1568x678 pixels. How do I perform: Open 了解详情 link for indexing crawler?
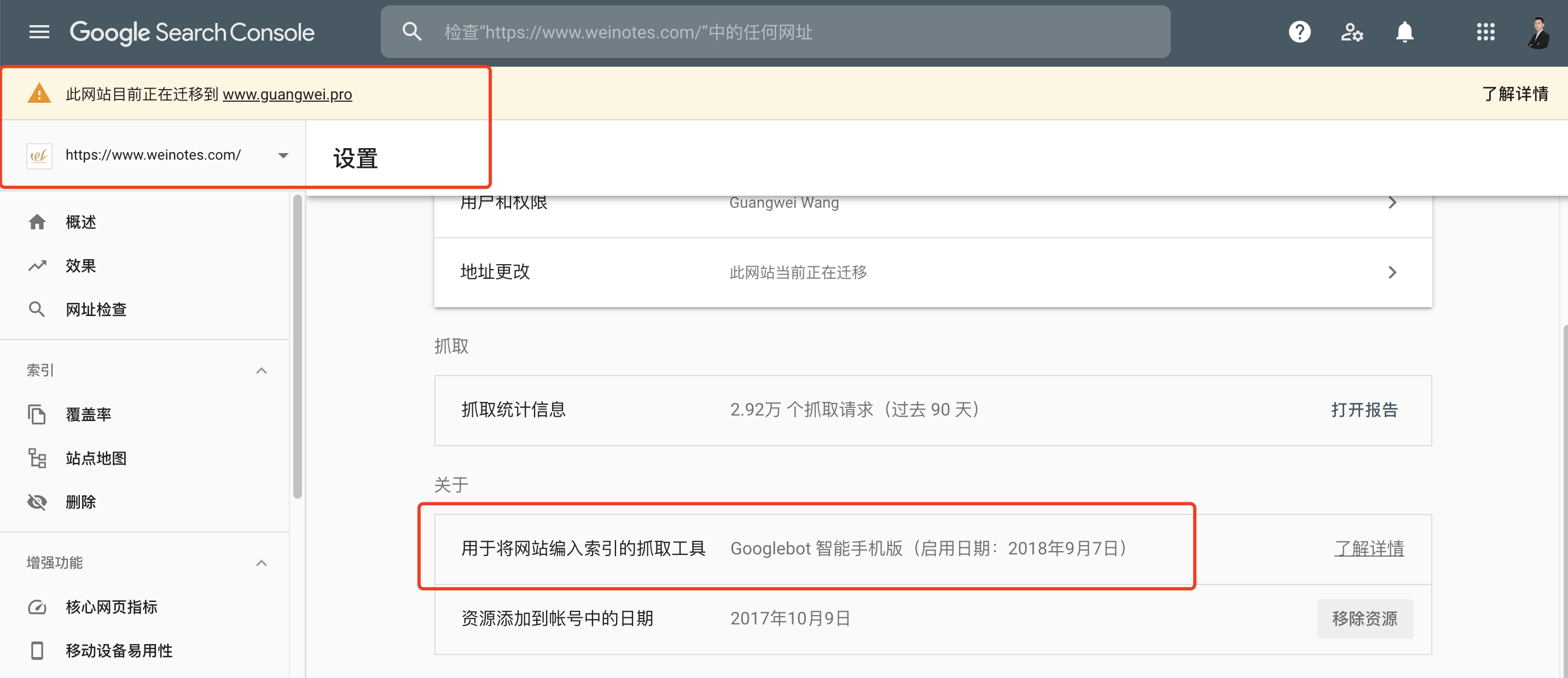1369,548
